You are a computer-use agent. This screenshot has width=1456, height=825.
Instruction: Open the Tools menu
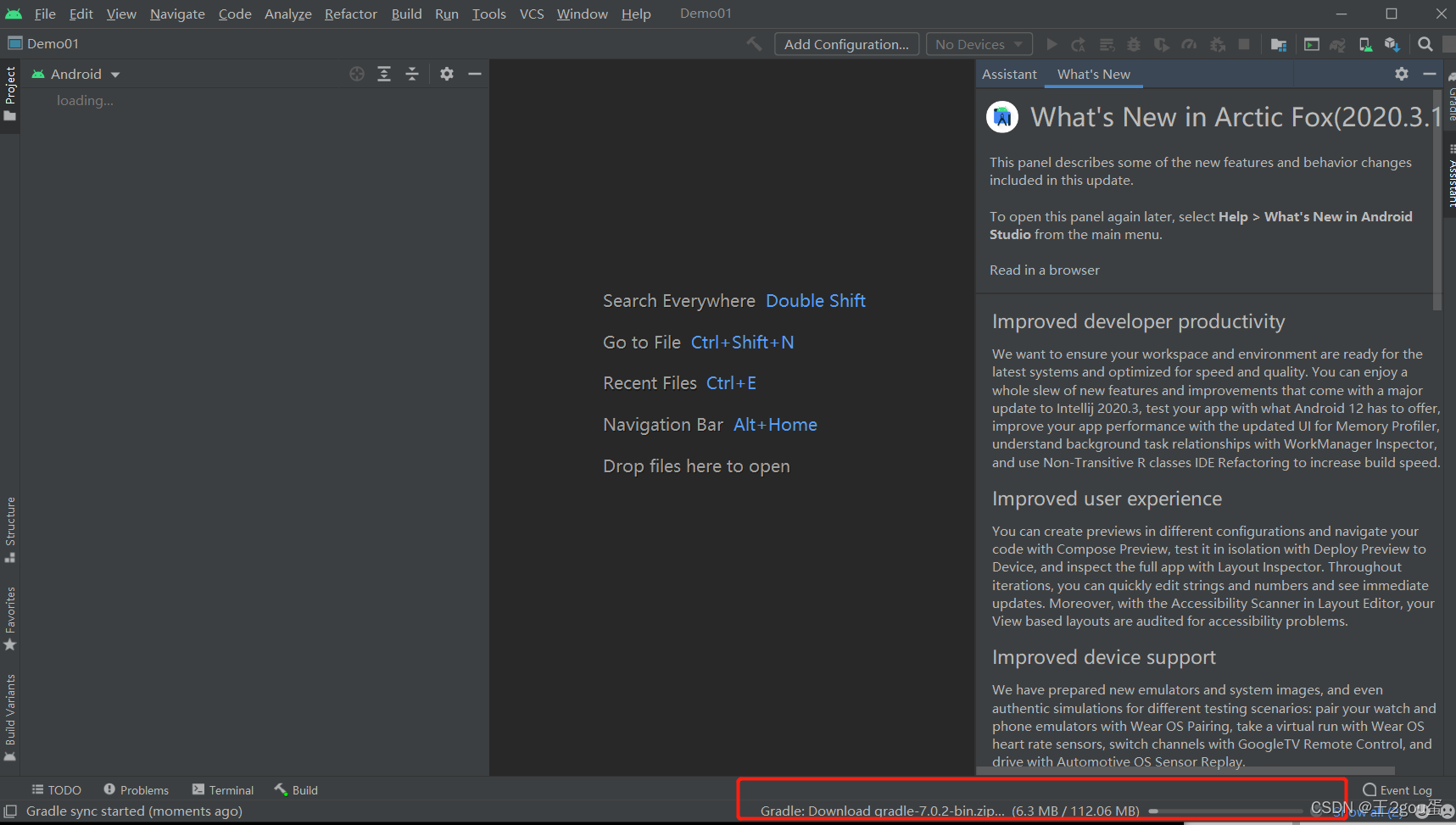tap(489, 14)
